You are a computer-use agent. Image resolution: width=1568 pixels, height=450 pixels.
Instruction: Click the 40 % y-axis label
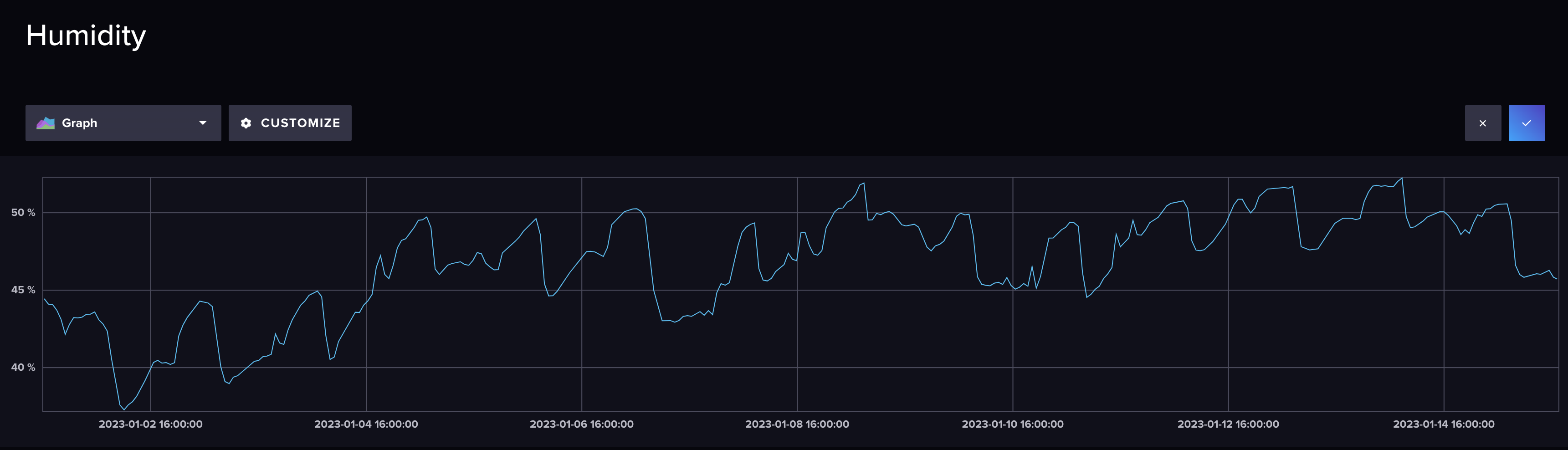23,367
